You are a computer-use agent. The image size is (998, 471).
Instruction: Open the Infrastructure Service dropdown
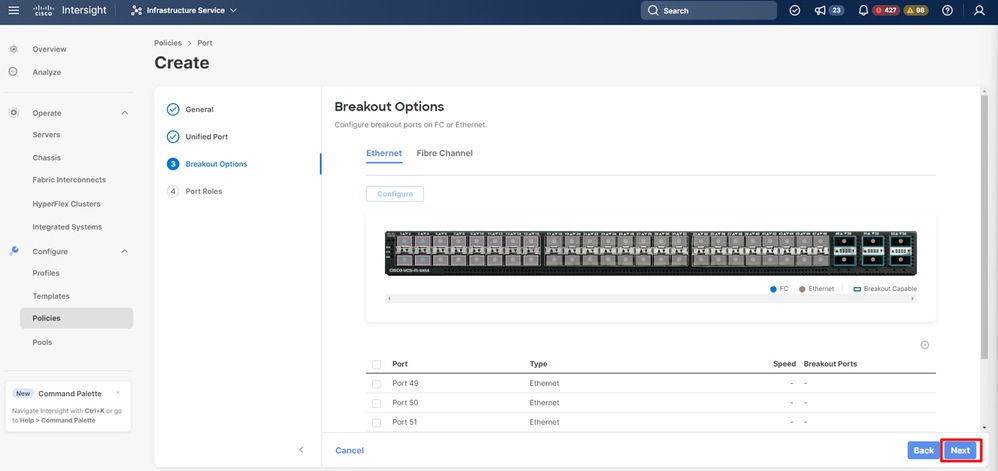point(184,11)
